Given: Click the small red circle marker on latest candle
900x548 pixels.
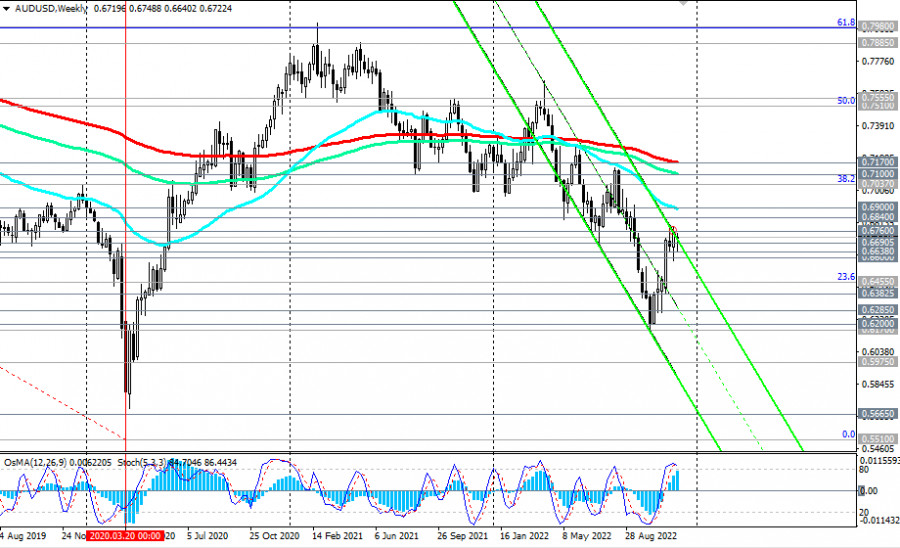Looking at the screenshot, I should 673,229.
